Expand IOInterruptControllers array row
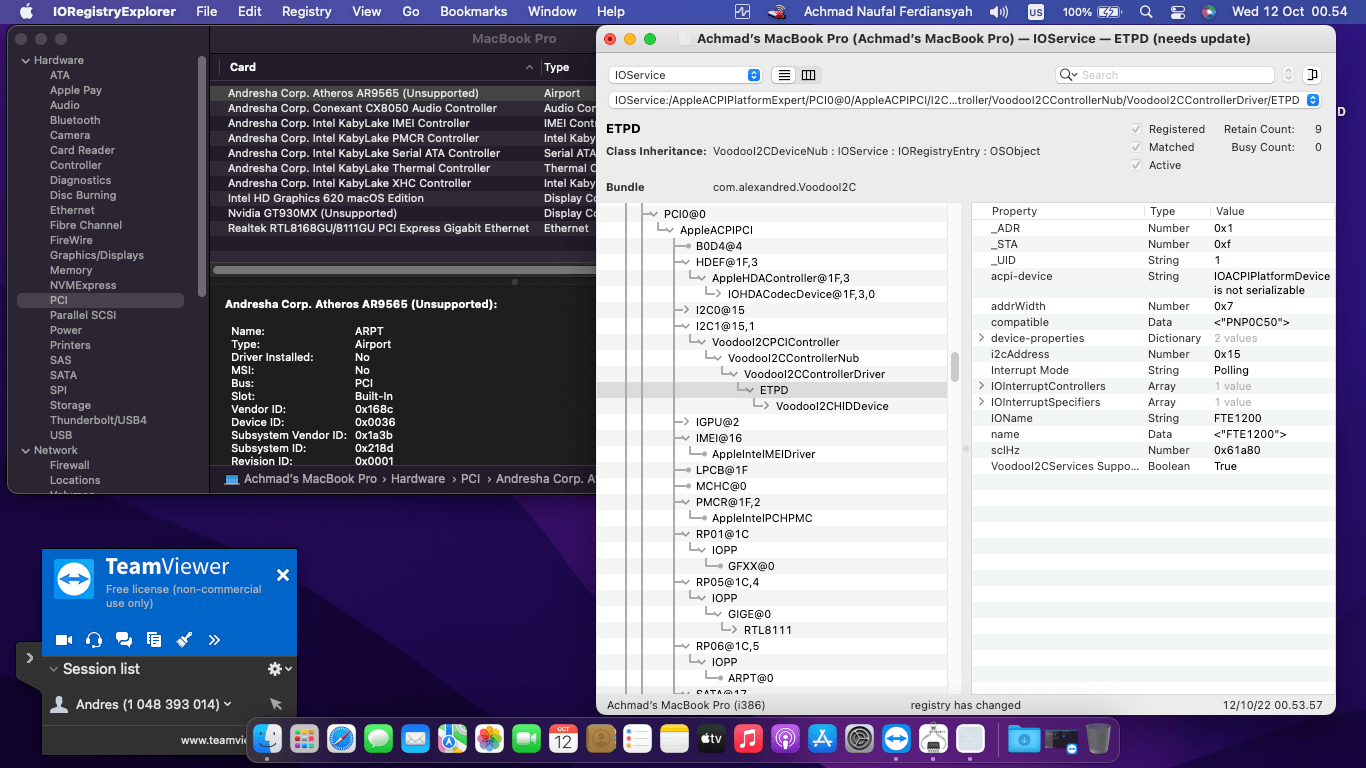 982,386
